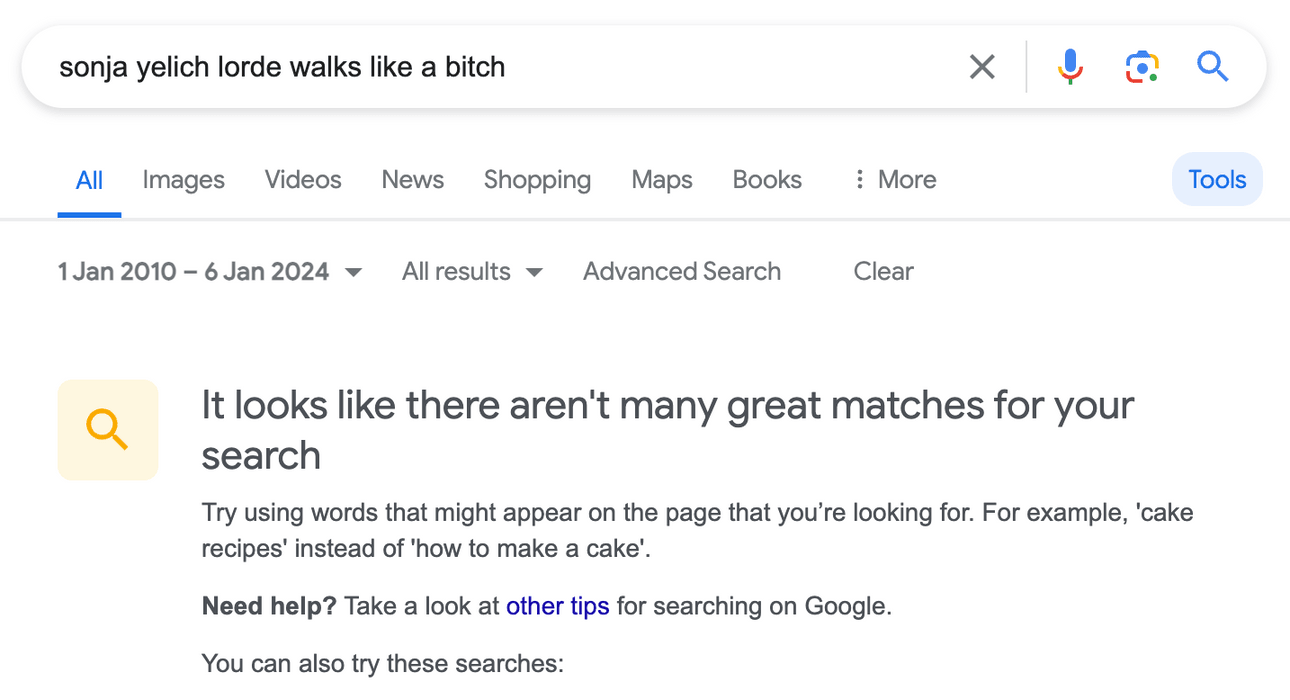
Task: Clear the applied search filters
Action: point(883,272)
